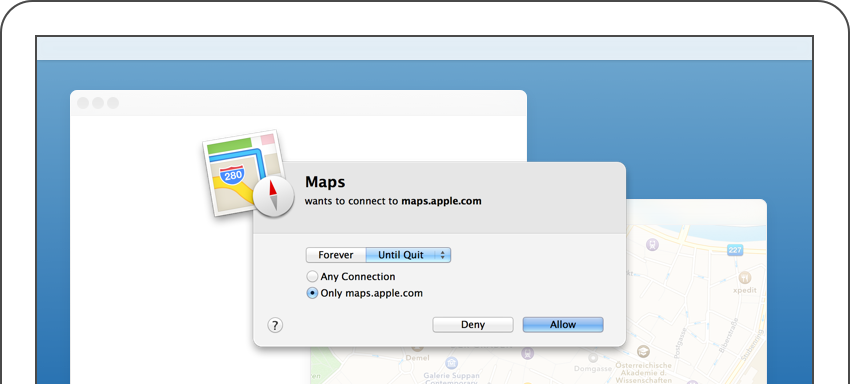The image size is (850, 384).
Task: Click the xpedit restaurant pin on map
Action: click(745, 277)
